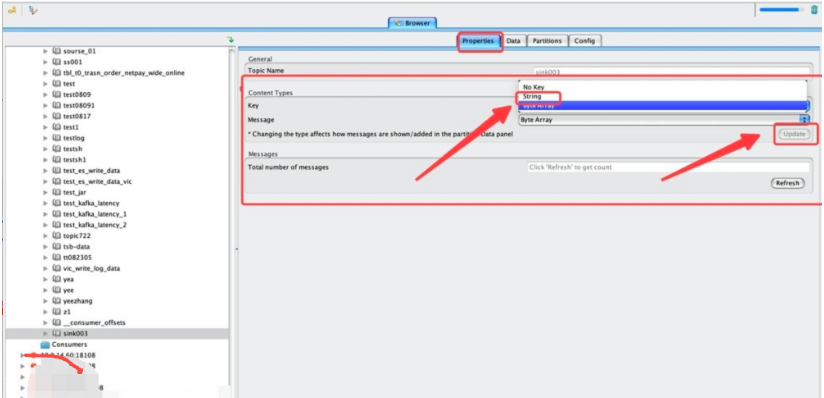Image resolution: width=824 pixels, height=398 pixels.
Task: Click the topic icon beside testlog
Action: pos(57,138)
